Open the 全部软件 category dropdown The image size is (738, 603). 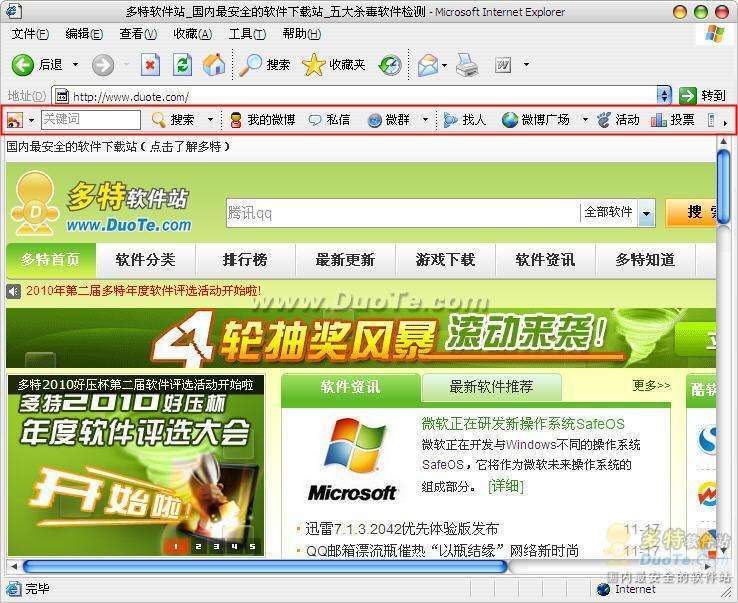pos(647,213)
